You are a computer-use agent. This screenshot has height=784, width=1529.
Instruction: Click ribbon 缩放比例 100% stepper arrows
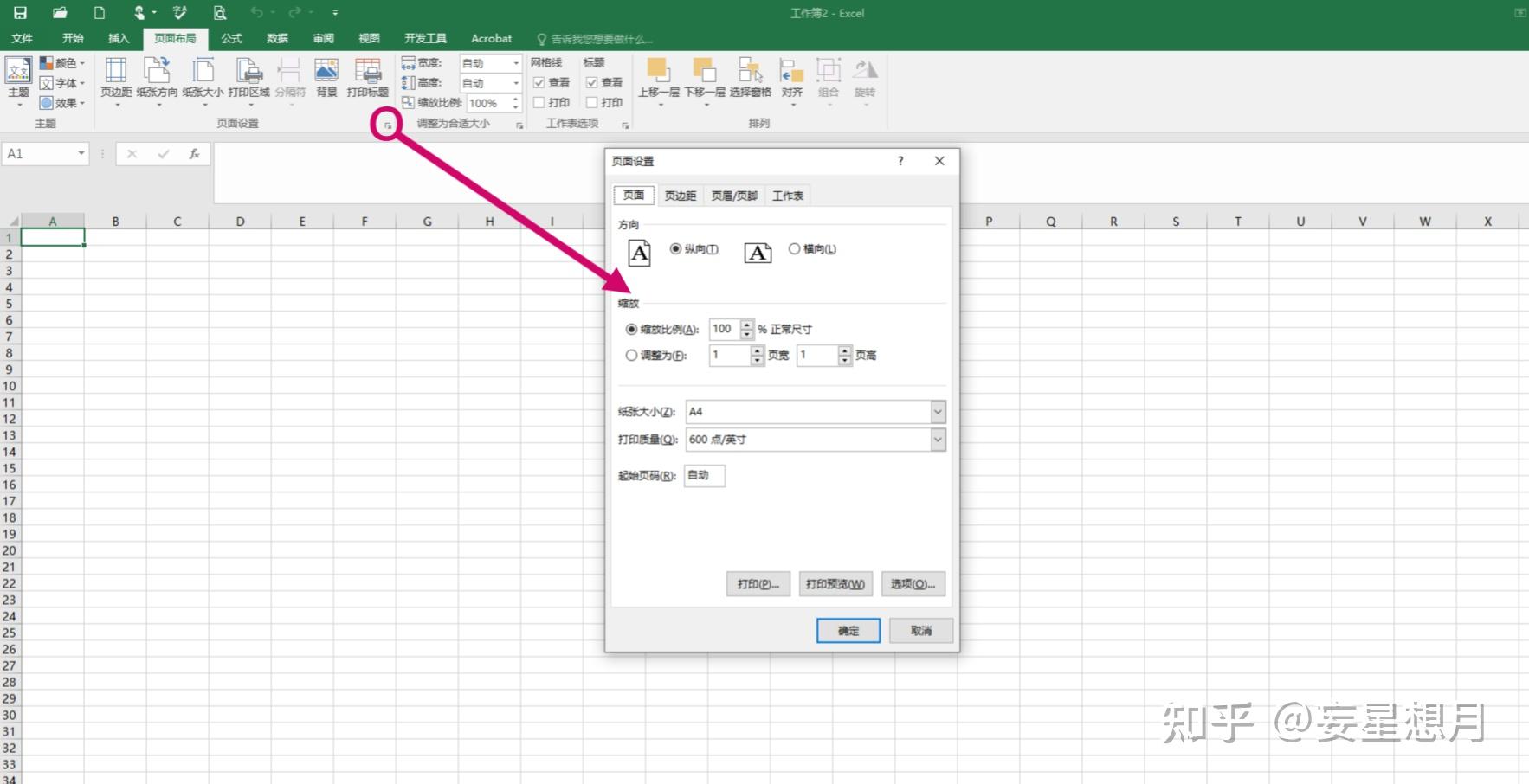516,103
